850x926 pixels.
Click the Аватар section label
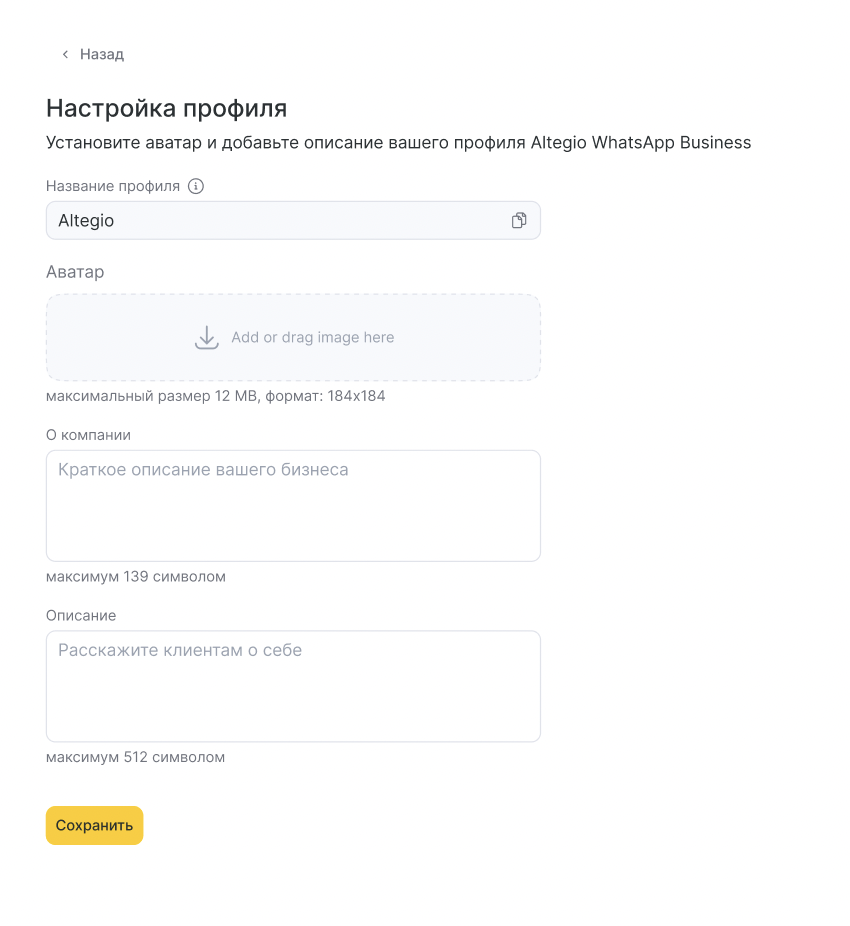pos(75,272)
